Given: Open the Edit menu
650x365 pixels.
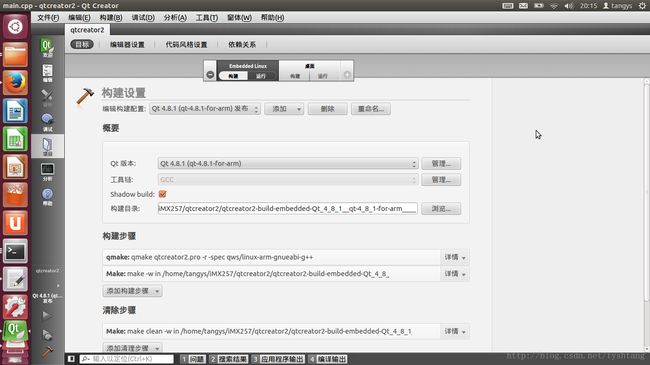Looking at the screenshot, I should tap(79, 17).
